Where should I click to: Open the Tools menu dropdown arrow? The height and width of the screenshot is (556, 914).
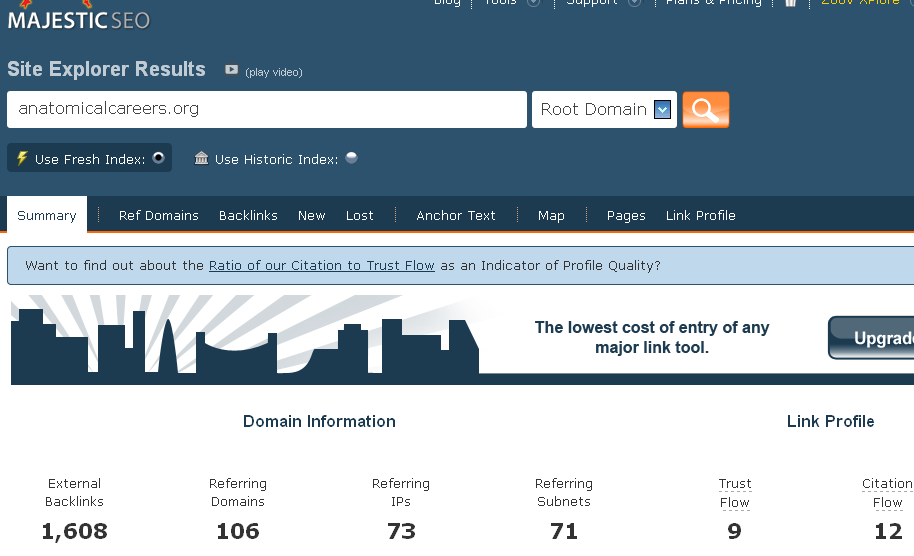(x=533, y=2)
